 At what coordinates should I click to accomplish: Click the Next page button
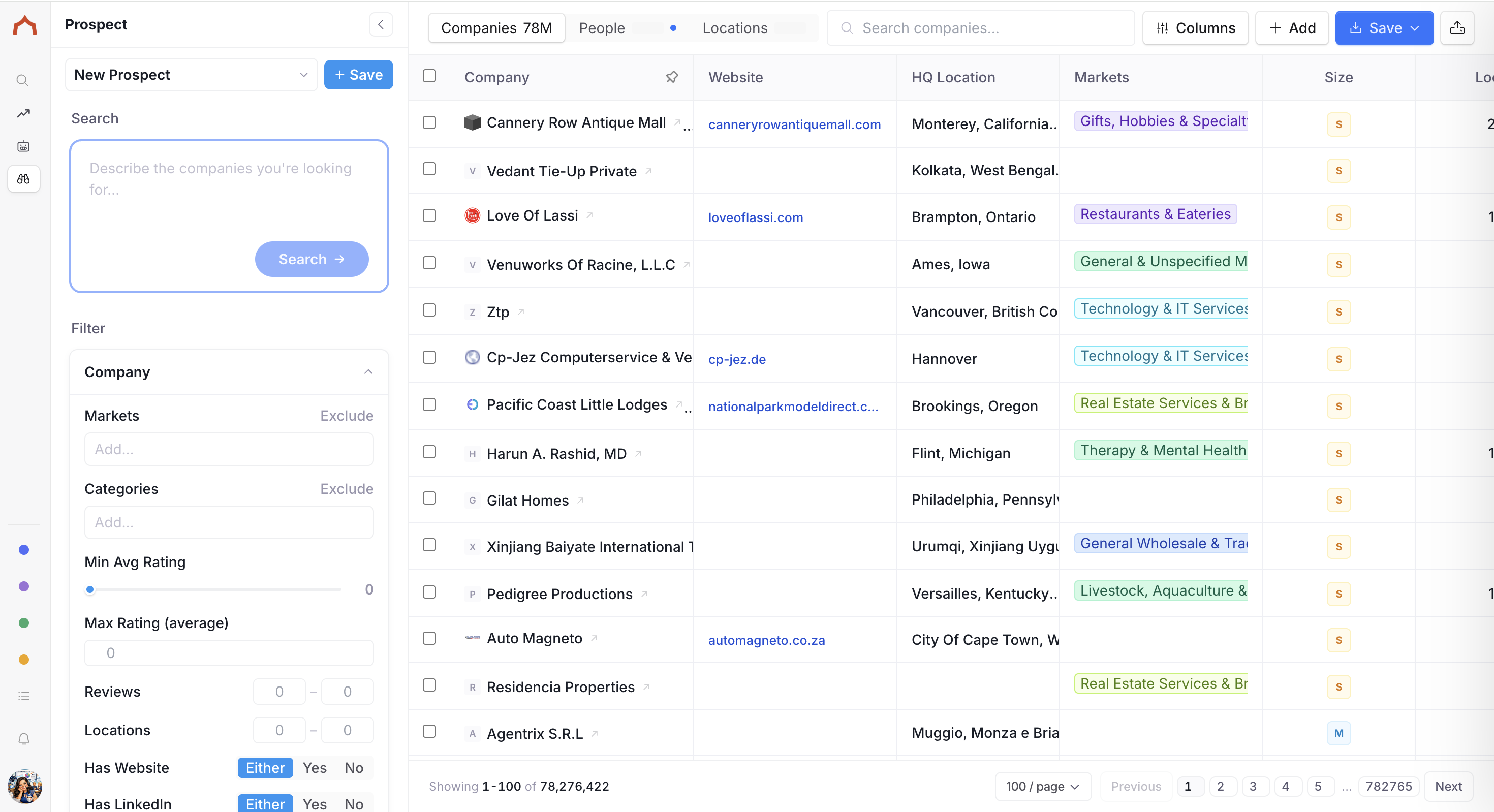1448,787
